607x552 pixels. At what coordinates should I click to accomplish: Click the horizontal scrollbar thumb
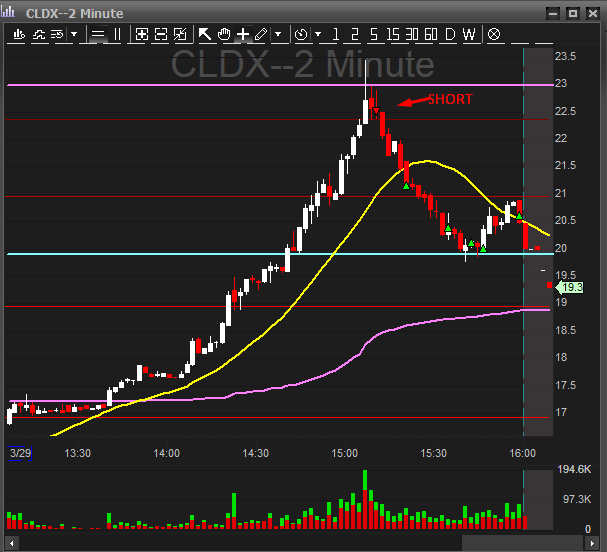tap(523, 543)
